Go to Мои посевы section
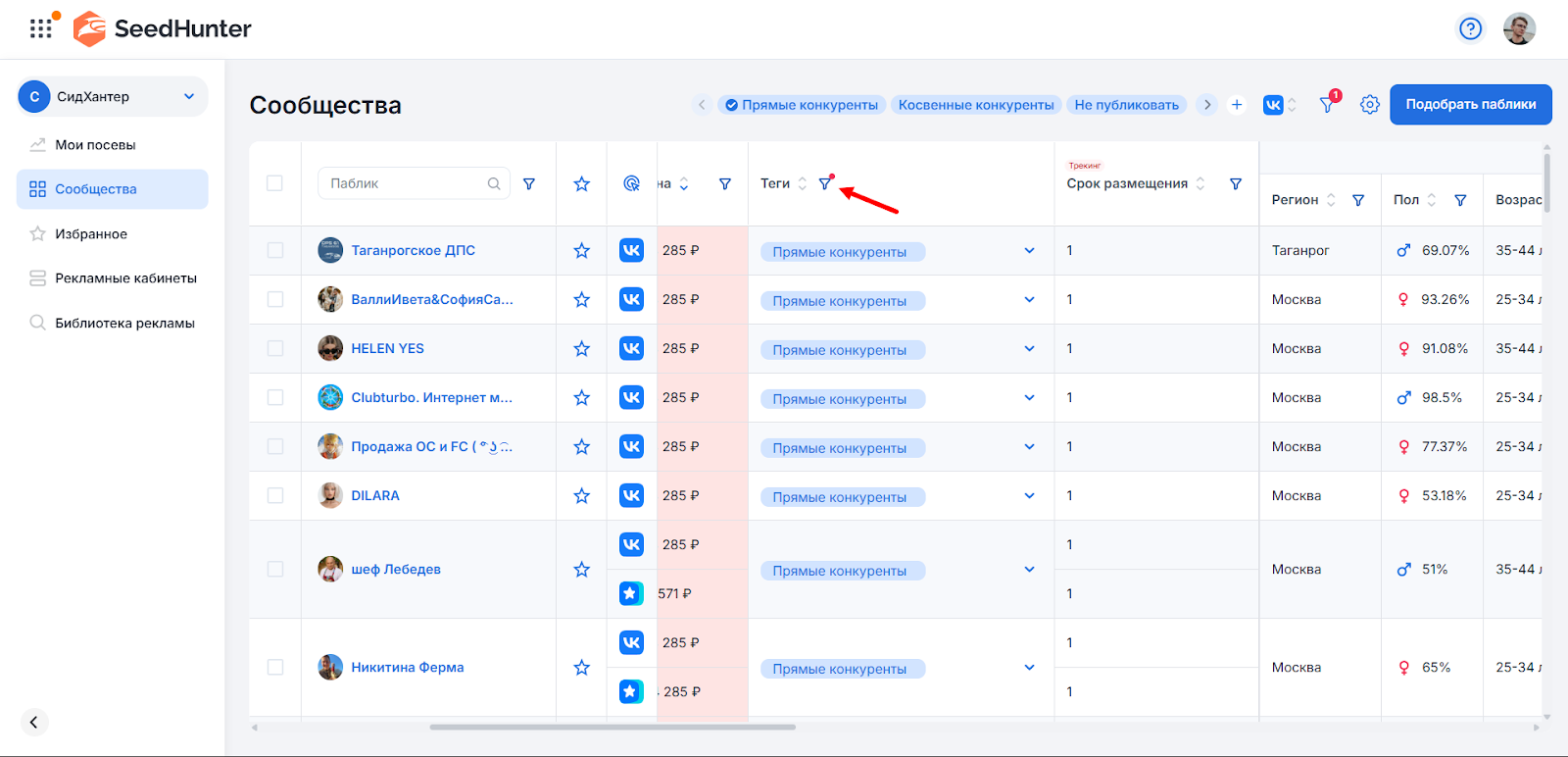This screenshot has width=1568, height=757. click(x=95, y=145)
